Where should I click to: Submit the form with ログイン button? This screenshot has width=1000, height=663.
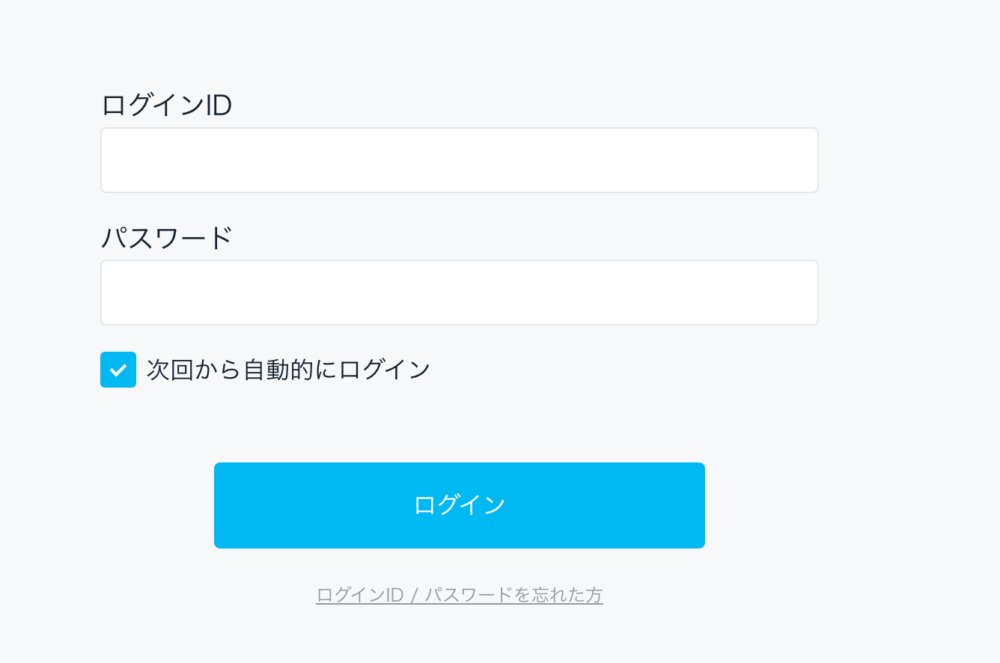459,506
